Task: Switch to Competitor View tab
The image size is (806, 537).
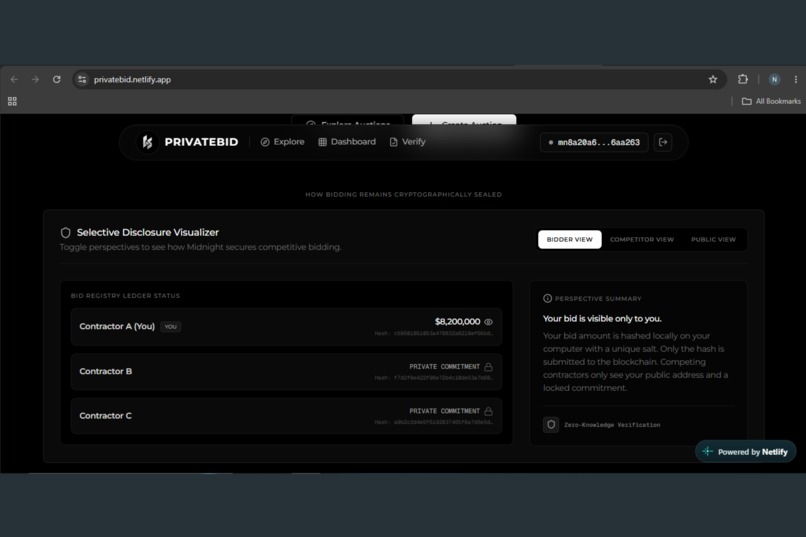Action: (x=642, y=239)
